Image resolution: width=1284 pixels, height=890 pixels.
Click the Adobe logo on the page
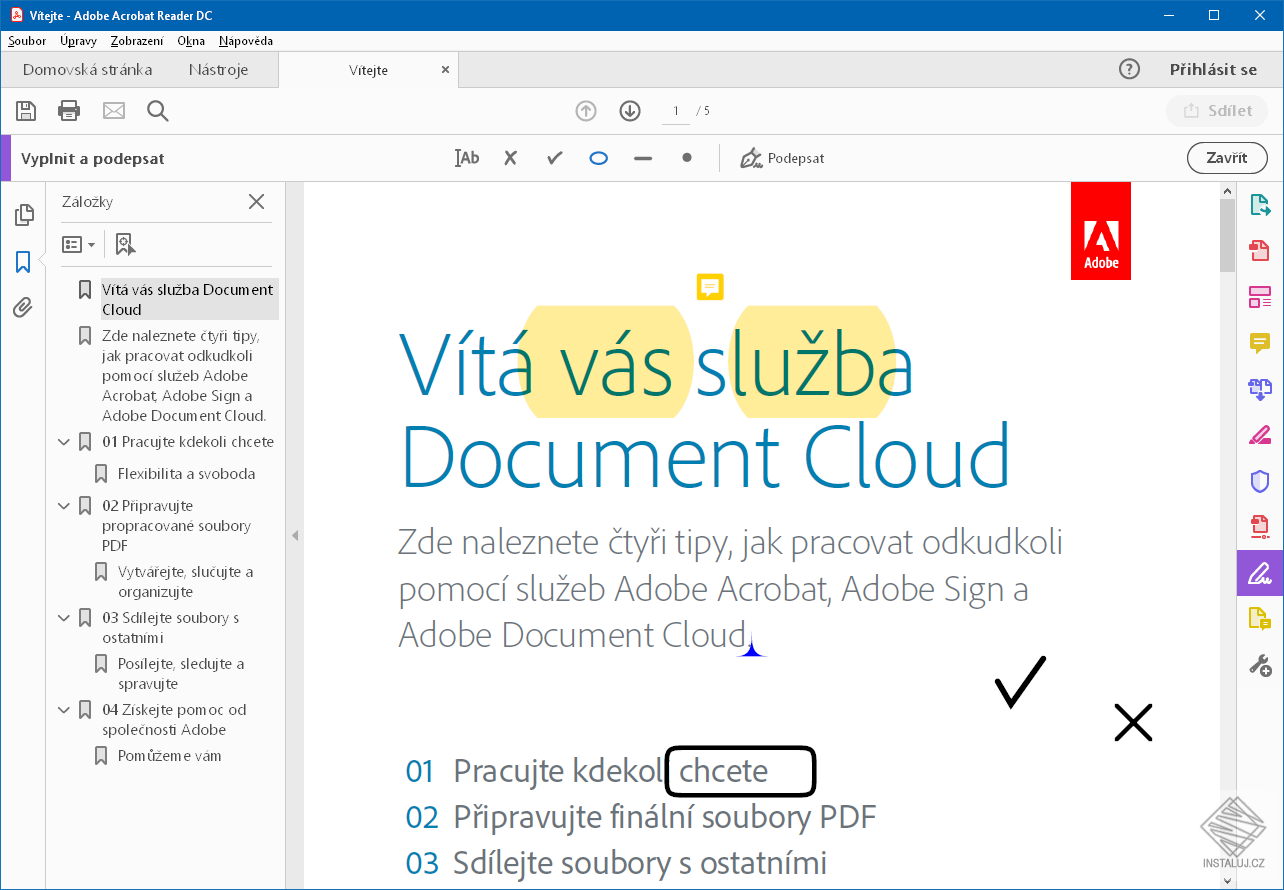coord(1101,231)
